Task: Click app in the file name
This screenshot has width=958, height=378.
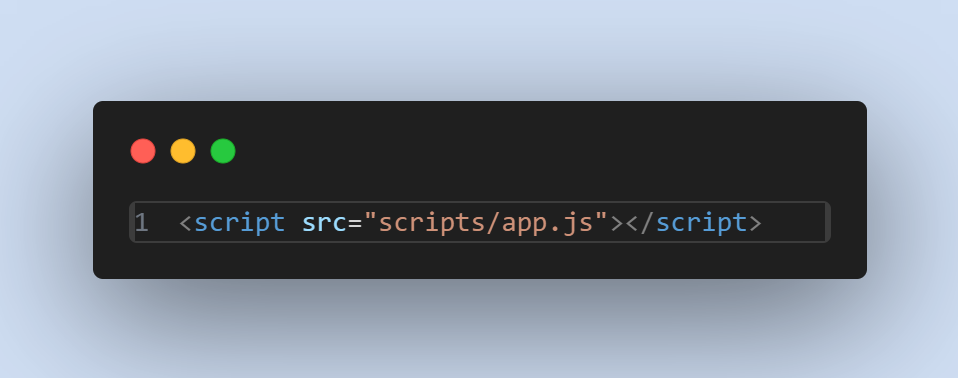Action: (524, 225)
